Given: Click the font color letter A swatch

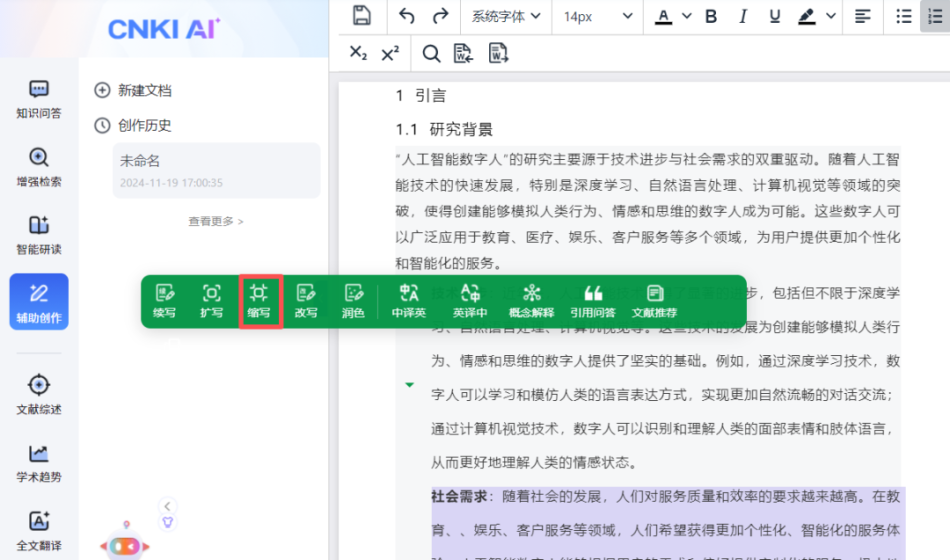Looking at the screenshot, I should (664, 17).
